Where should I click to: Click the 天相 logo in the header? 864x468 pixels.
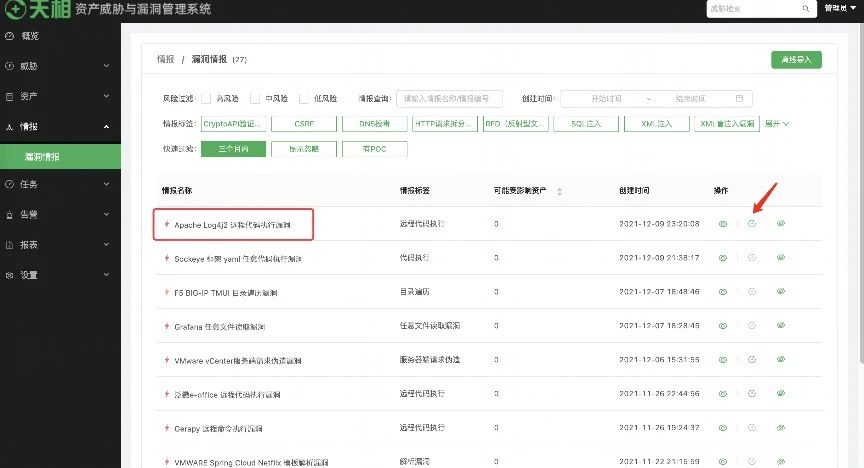pos(36,9)
